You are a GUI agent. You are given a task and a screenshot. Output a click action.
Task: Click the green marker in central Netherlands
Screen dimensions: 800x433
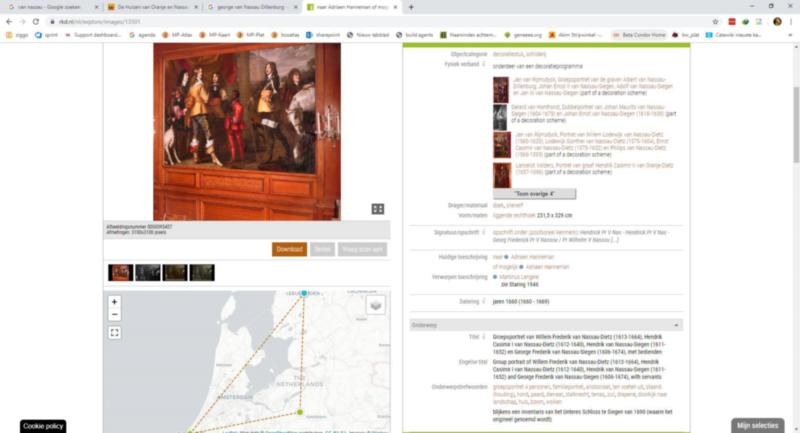coord(300,412)
